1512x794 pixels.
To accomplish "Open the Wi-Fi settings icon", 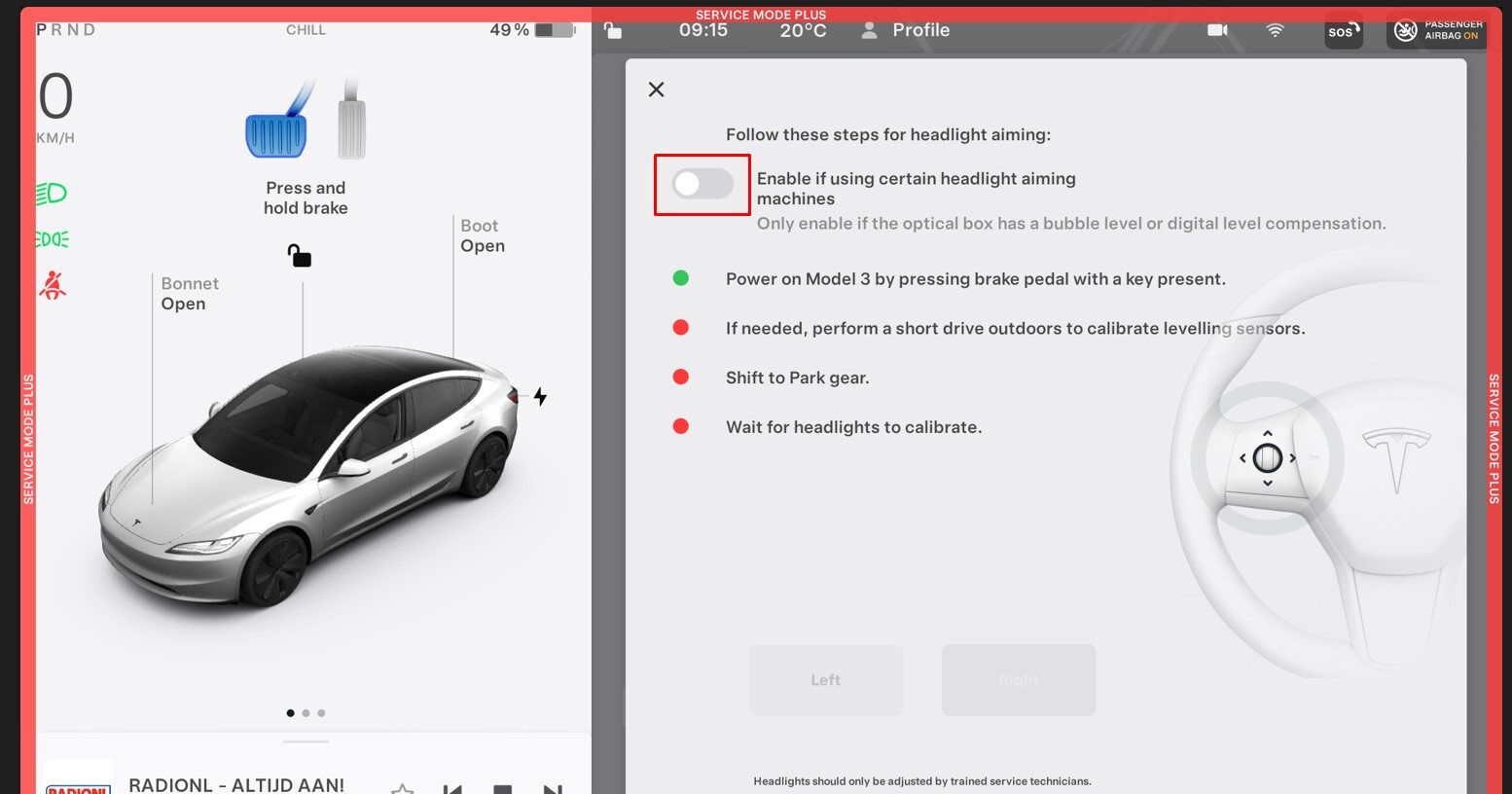I will tap(1275, 30).
